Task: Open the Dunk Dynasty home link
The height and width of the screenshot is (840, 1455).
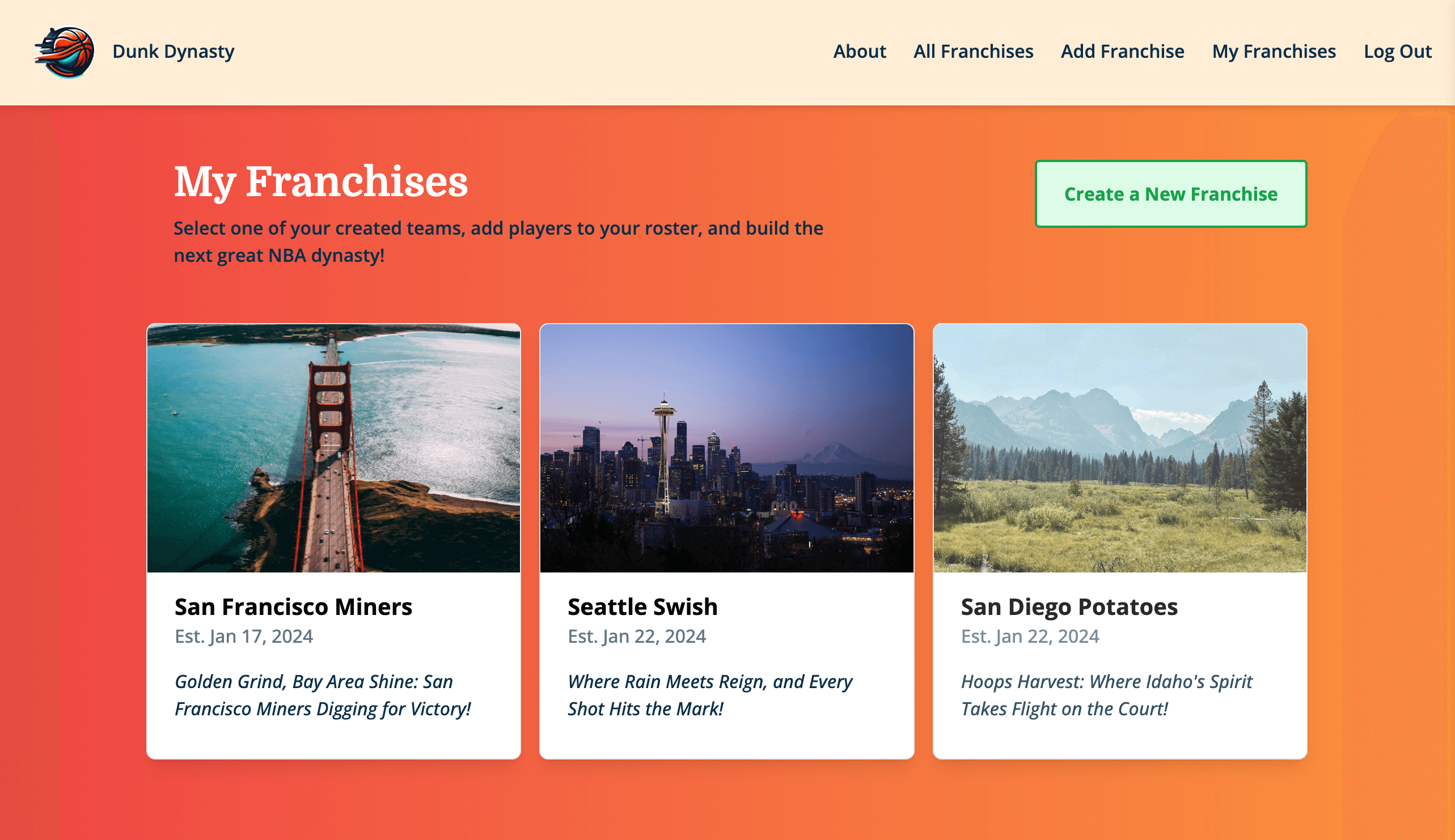Action: pos(173,52)
